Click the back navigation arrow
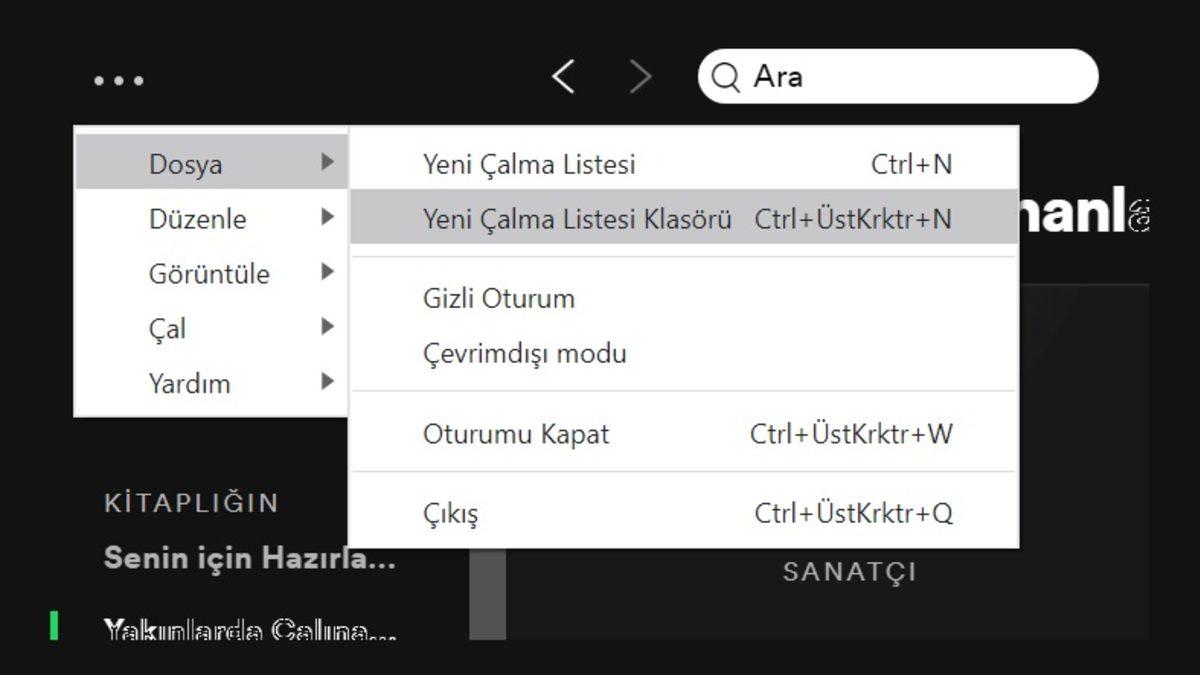 [x=562, y=76]
